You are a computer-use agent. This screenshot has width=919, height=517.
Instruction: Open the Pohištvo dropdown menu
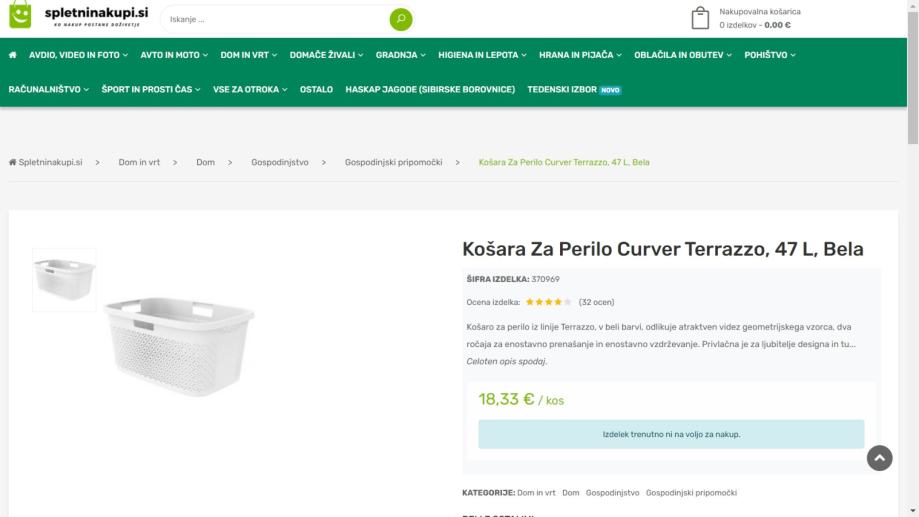[x=770, y=55]
